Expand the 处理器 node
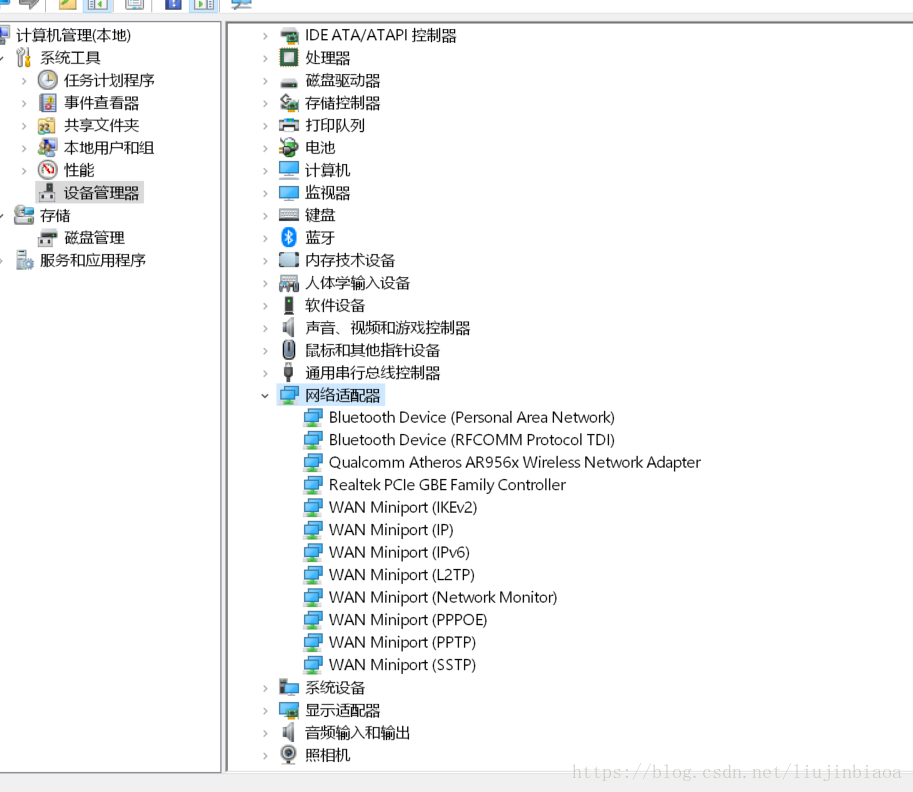 (x=265, y=58)
